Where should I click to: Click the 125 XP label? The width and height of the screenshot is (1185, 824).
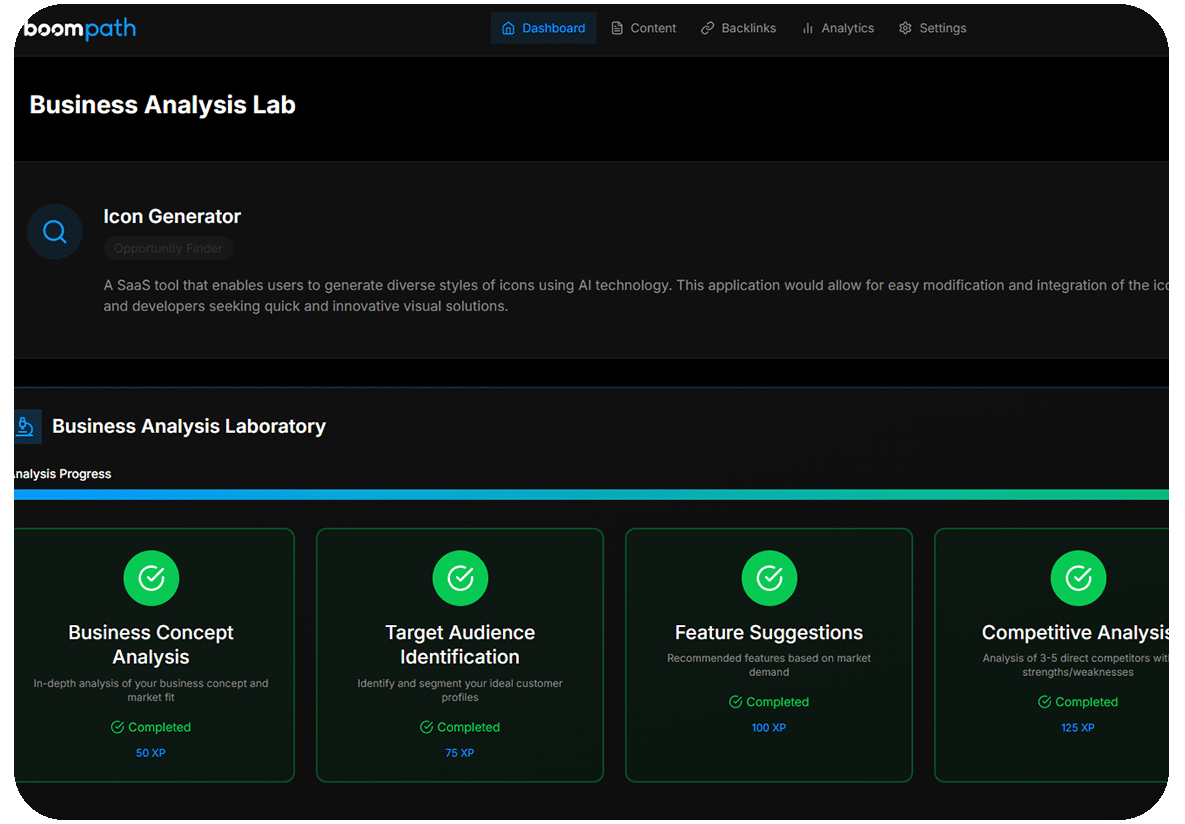pyautogui.click(x=1078, y=728)
